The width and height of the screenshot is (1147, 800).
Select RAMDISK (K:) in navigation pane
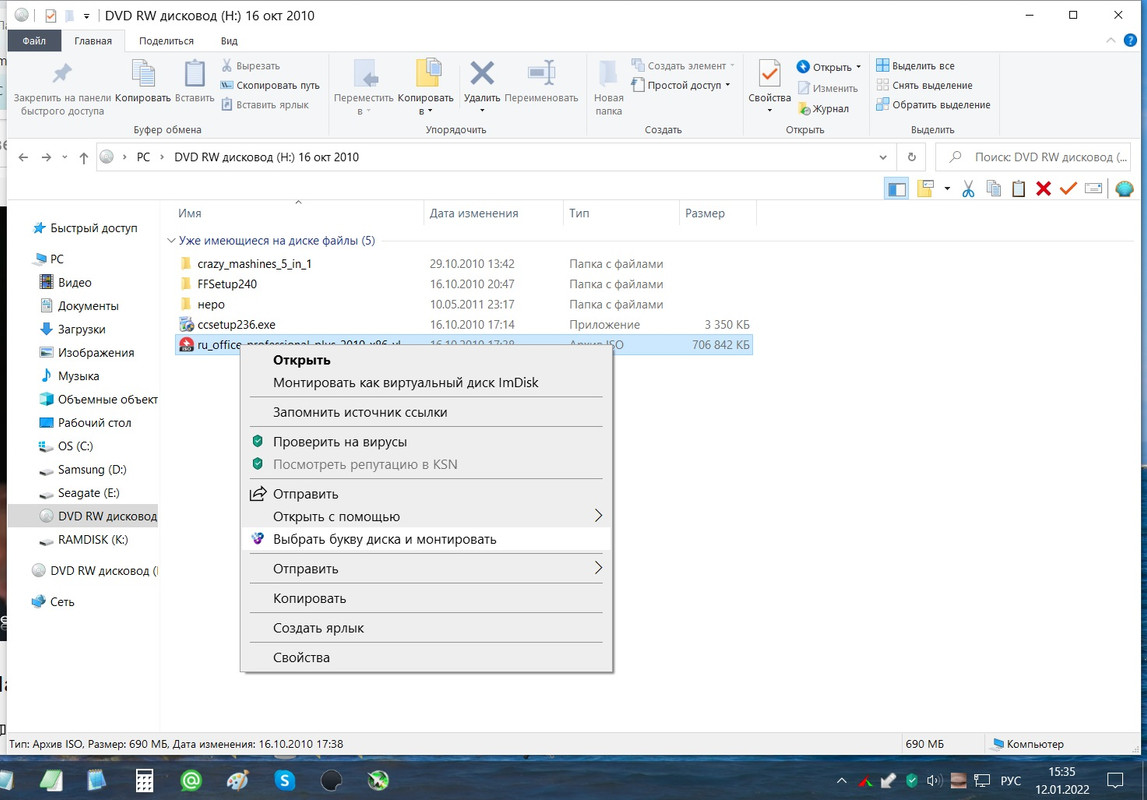click(x=93, y=540)
